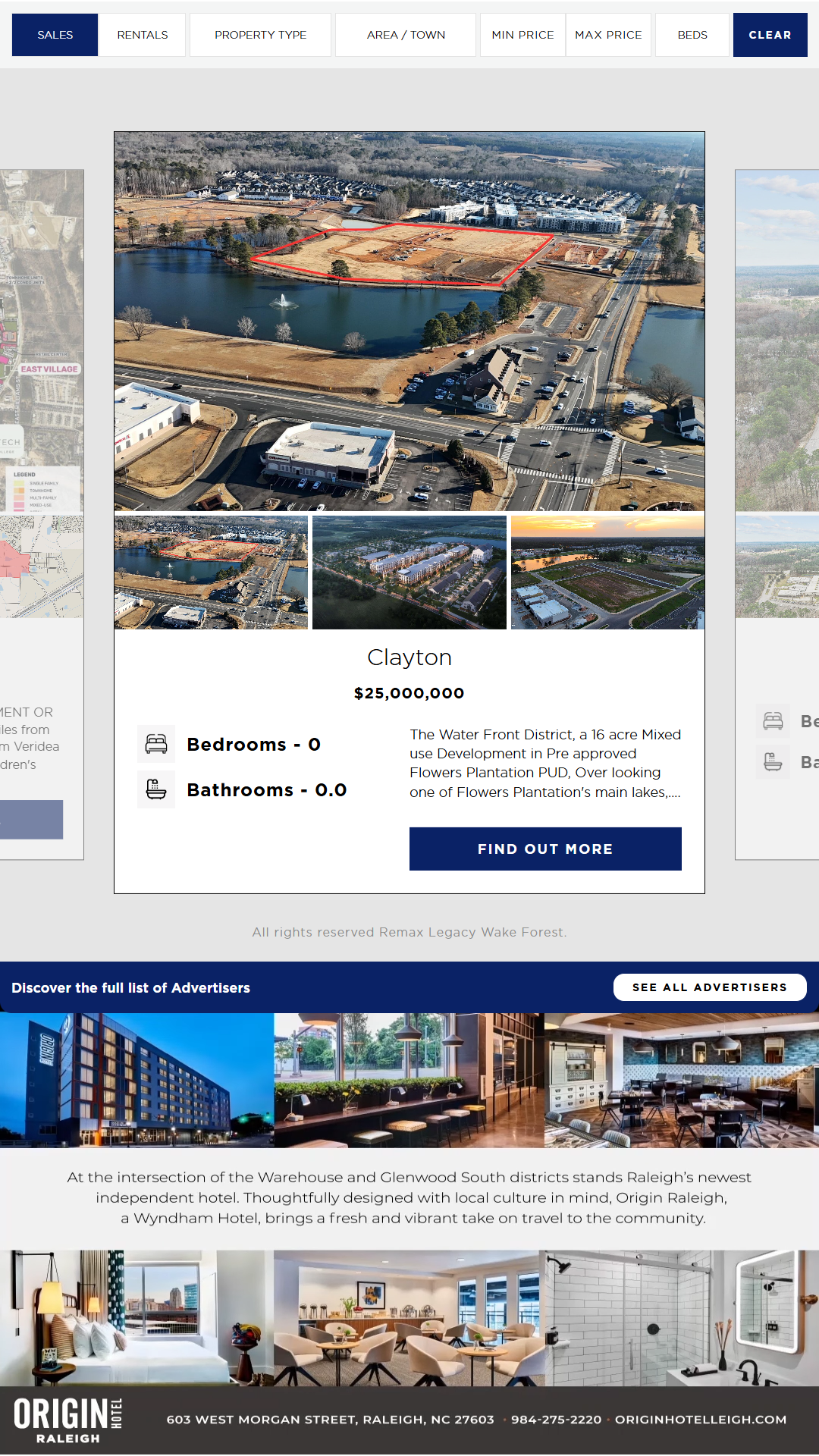This screenshot has height=1456, width=819.
Task: Click the bed icon beside Bedrooms
Action: 156,744
